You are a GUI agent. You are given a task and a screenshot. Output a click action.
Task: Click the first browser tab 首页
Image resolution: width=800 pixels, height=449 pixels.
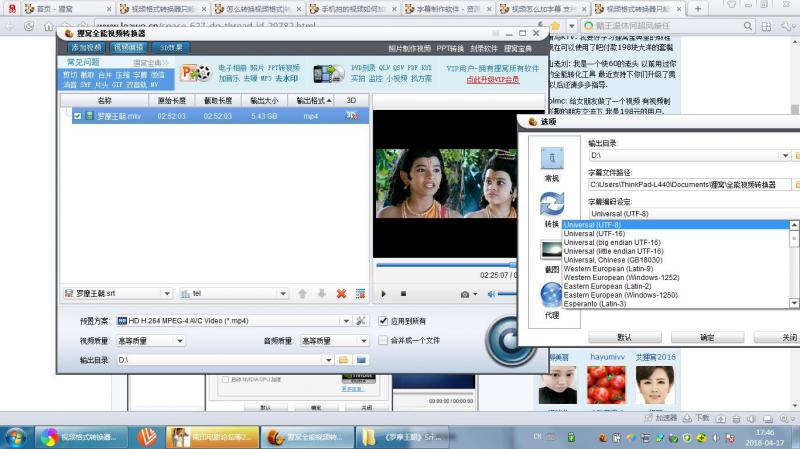coord(68,9)
